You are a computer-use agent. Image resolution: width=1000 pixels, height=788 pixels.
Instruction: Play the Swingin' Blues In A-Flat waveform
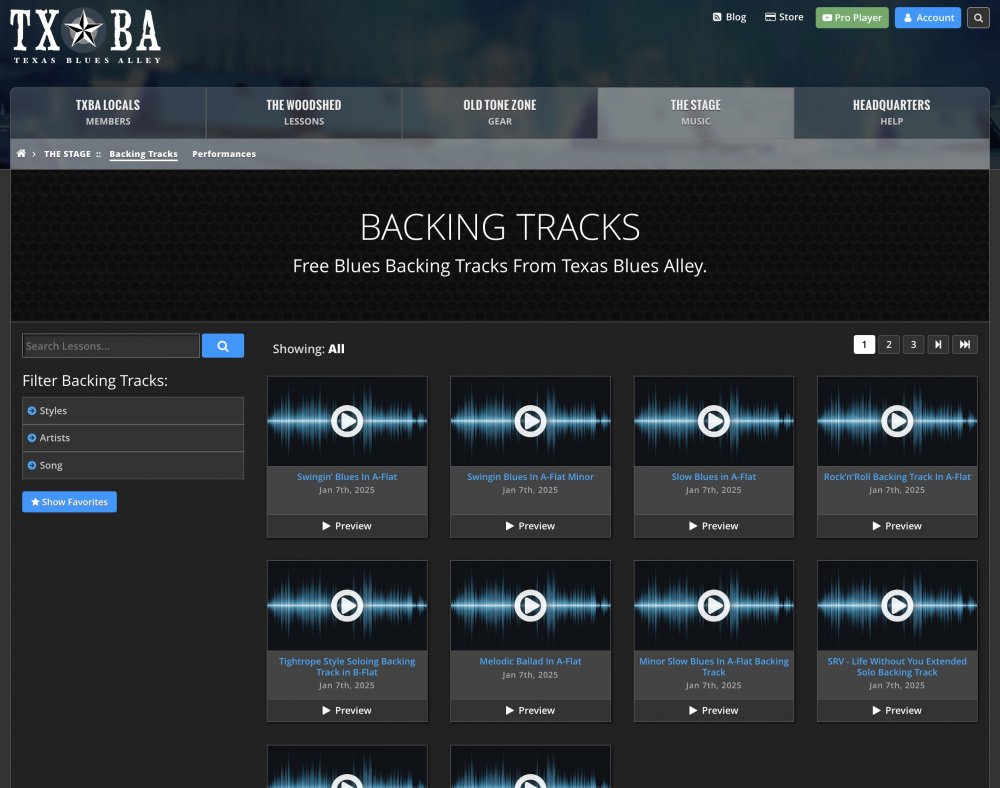coord(347,421)
